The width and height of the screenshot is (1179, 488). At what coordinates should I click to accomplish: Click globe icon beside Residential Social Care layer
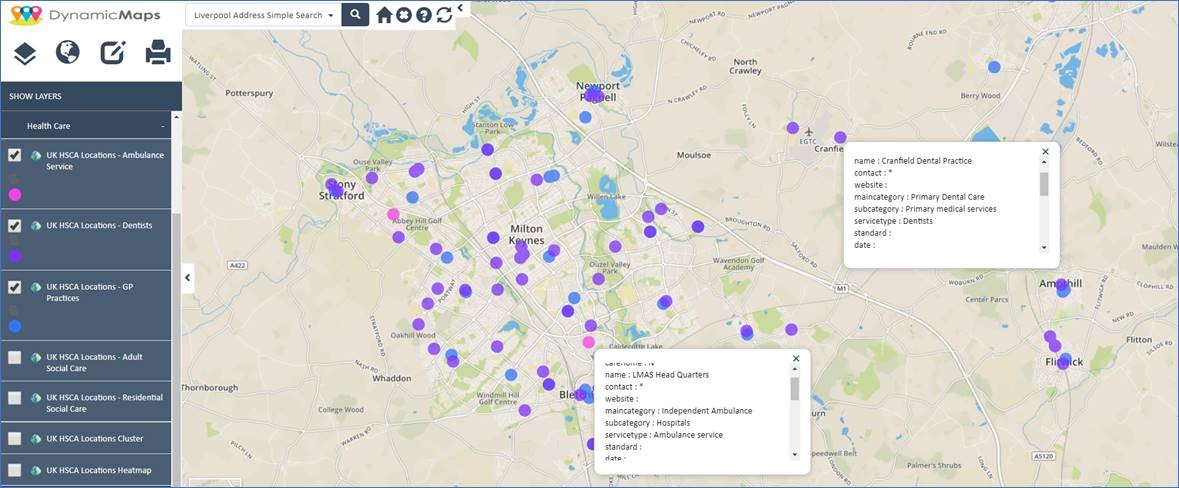pos(35,398)
